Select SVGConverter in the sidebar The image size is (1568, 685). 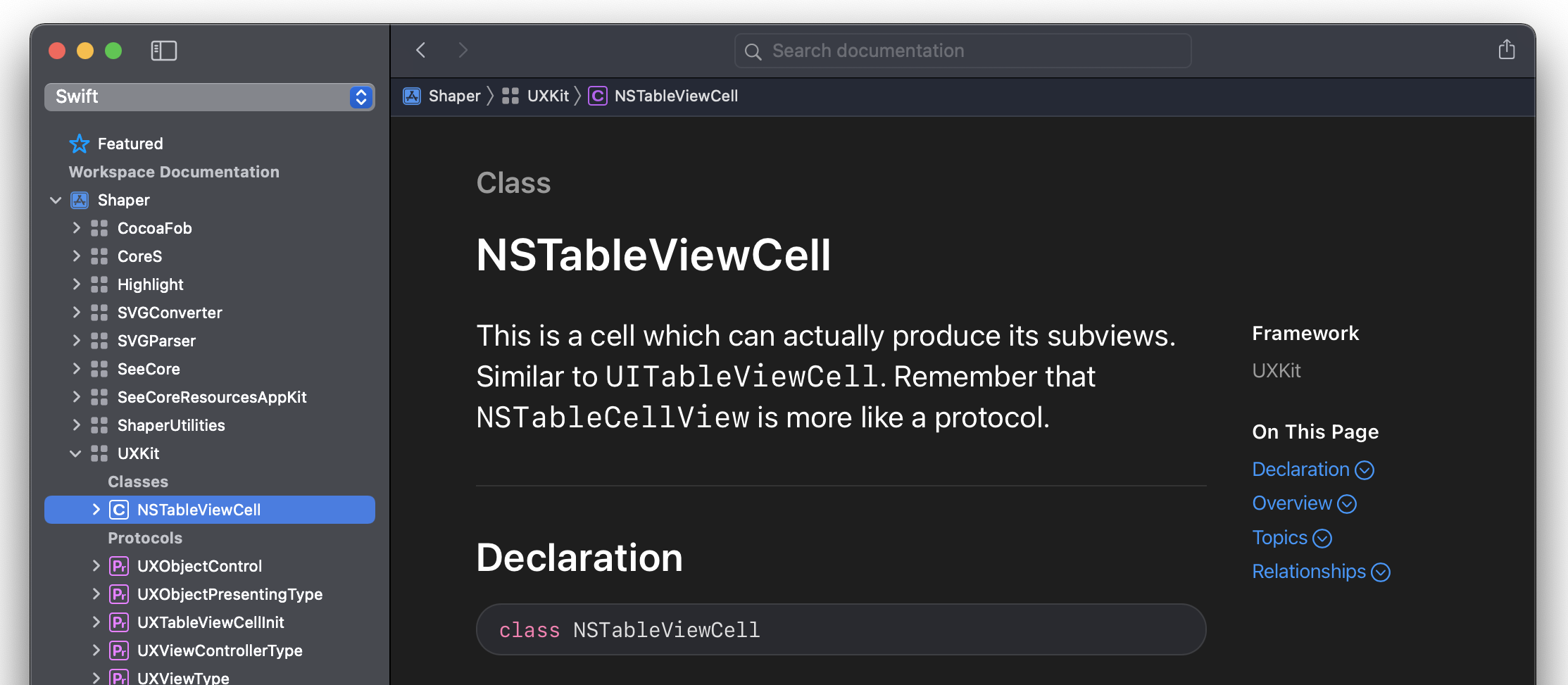(170, 313)
